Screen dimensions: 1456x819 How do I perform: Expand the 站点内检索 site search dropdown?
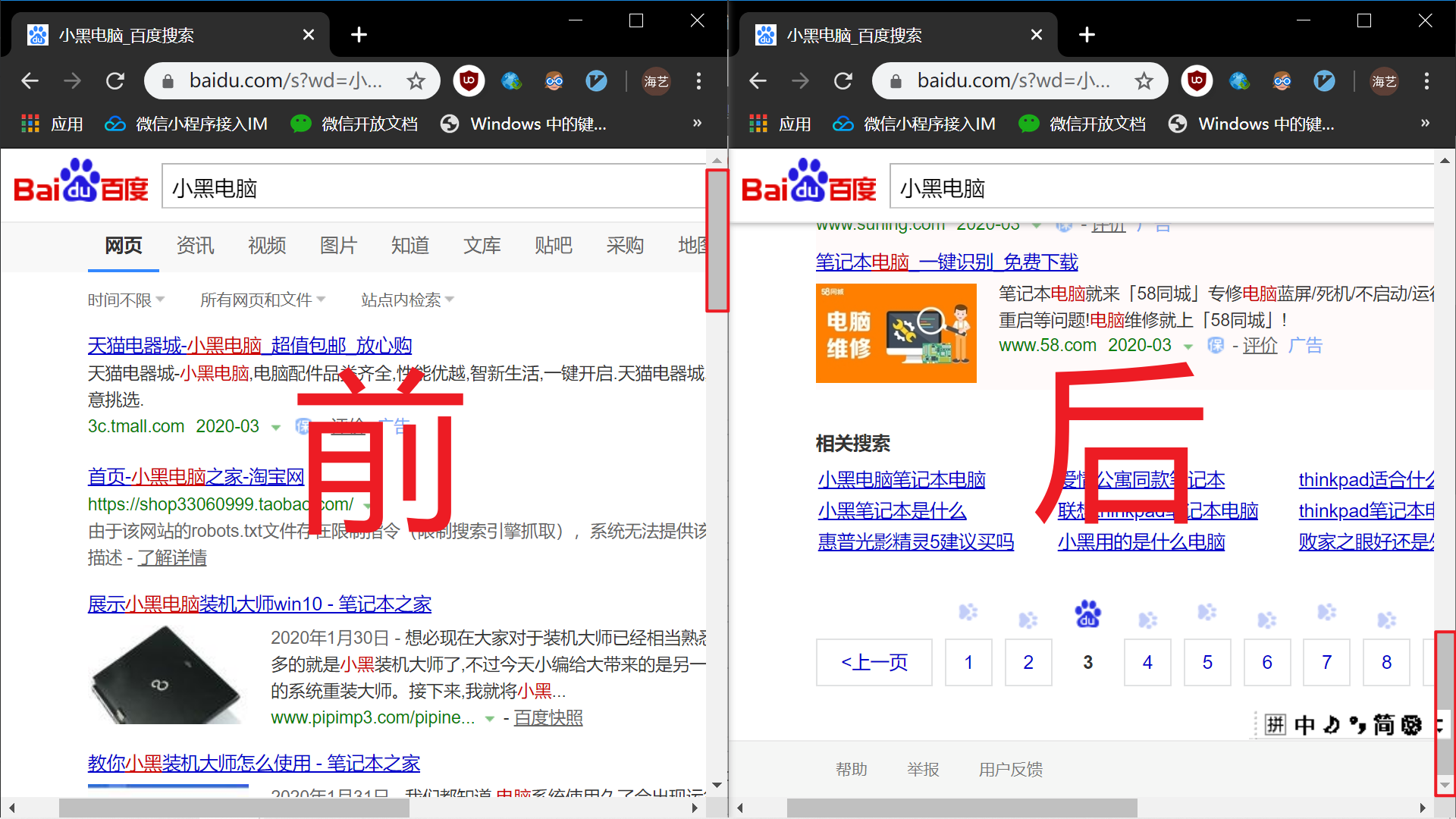407,300
